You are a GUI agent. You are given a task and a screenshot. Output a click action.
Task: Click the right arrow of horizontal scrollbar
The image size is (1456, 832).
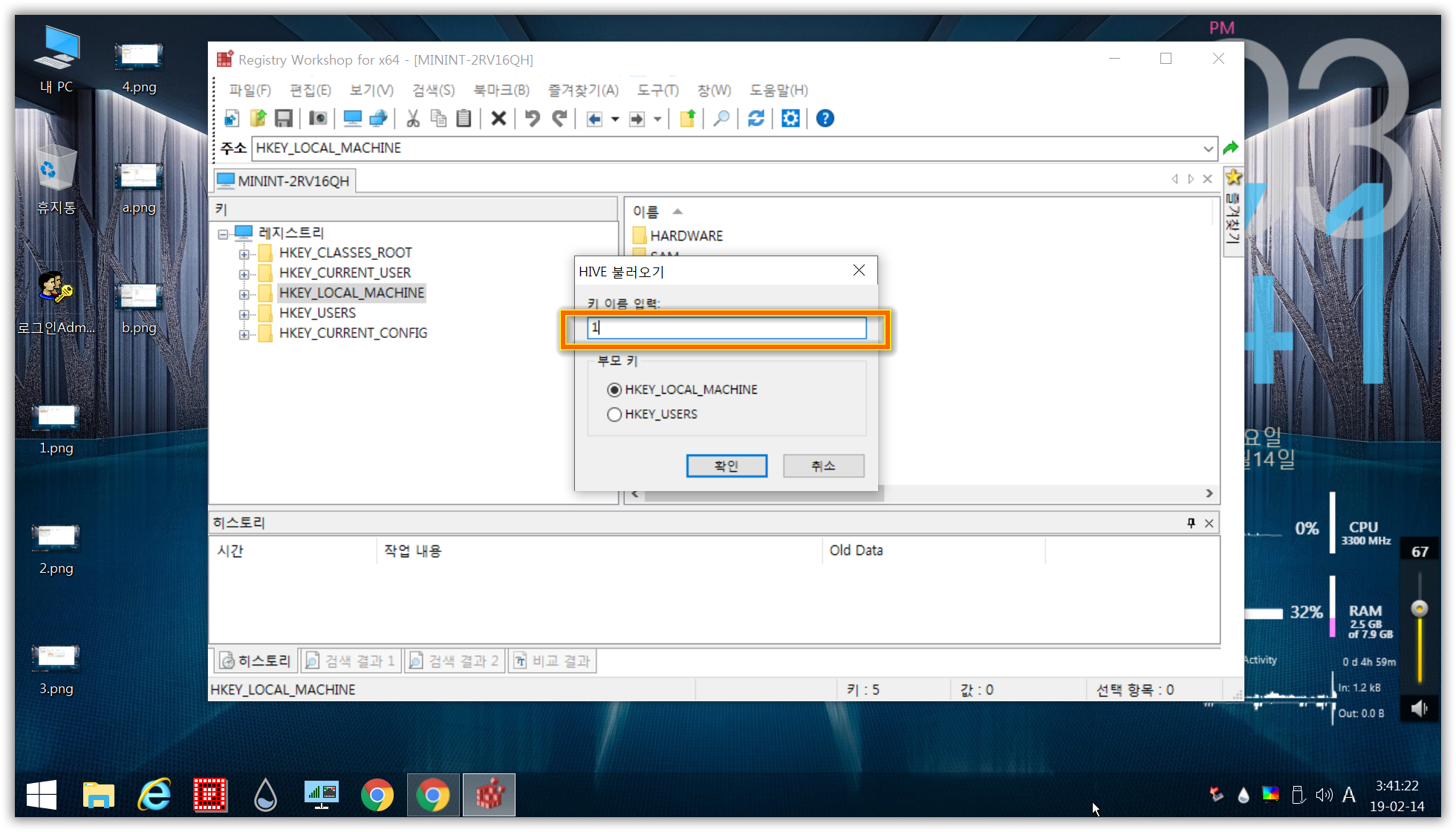(x=1209, y=493)
